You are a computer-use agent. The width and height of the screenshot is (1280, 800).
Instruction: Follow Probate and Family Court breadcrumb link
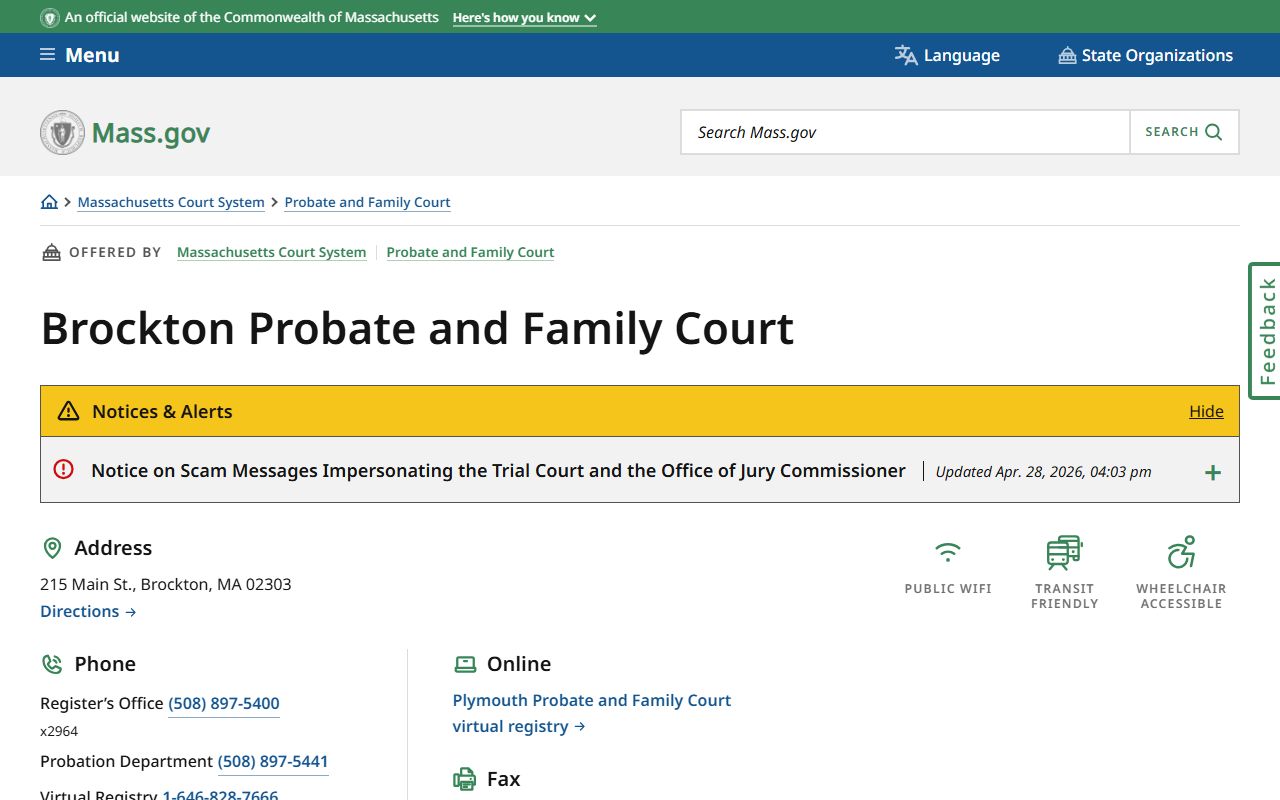[367, 202]
